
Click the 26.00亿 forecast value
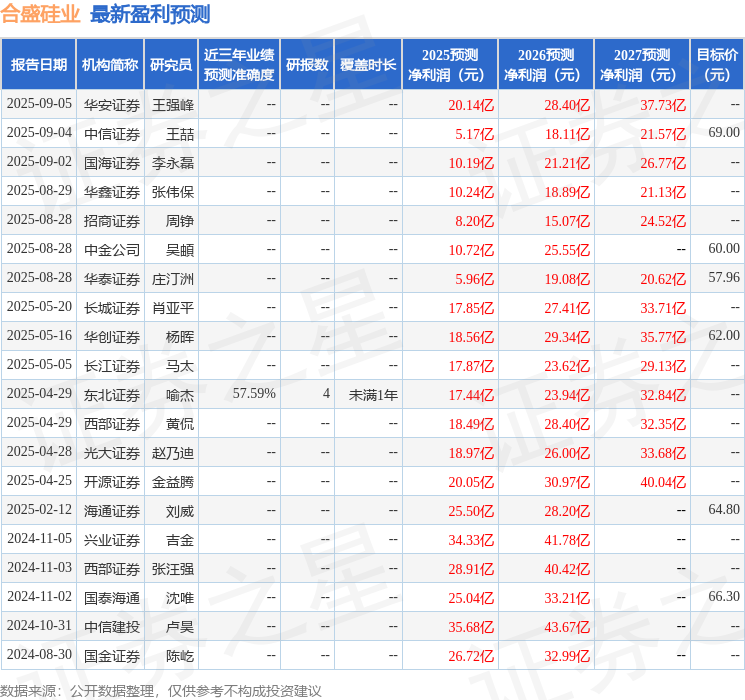point(567,453)
